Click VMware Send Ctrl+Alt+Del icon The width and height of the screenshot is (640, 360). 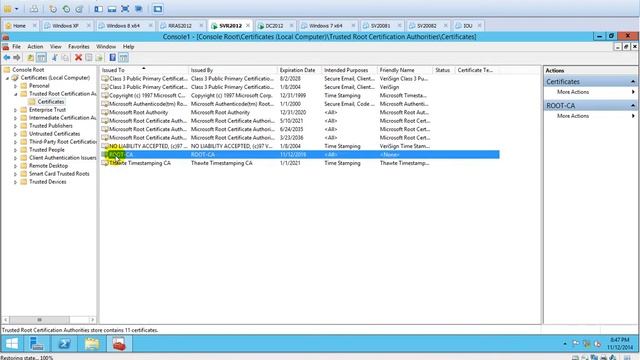pos(34,9)
